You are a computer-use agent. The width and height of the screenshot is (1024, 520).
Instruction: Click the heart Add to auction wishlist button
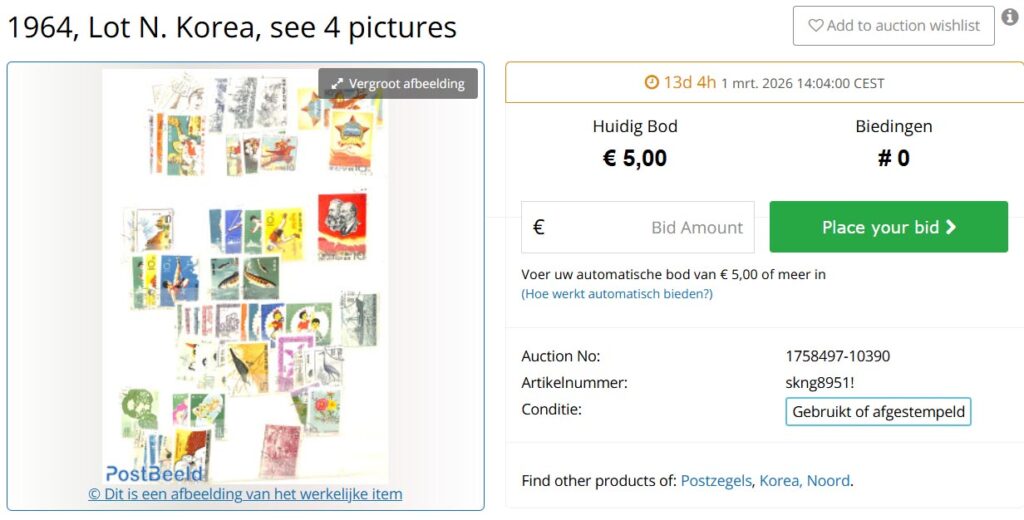click(x=893, y=26)
